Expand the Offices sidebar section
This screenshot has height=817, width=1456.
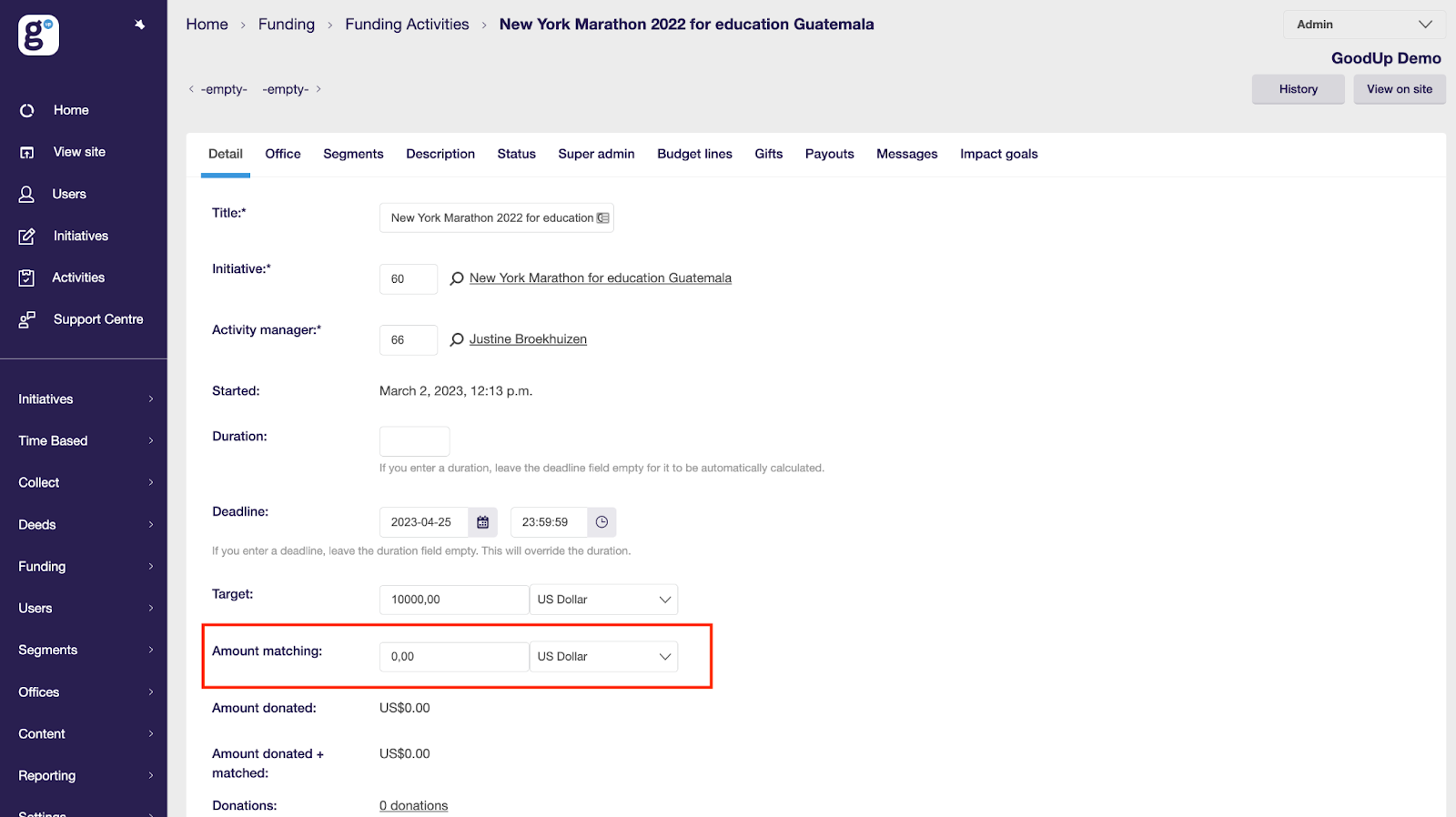pos(86,692)
